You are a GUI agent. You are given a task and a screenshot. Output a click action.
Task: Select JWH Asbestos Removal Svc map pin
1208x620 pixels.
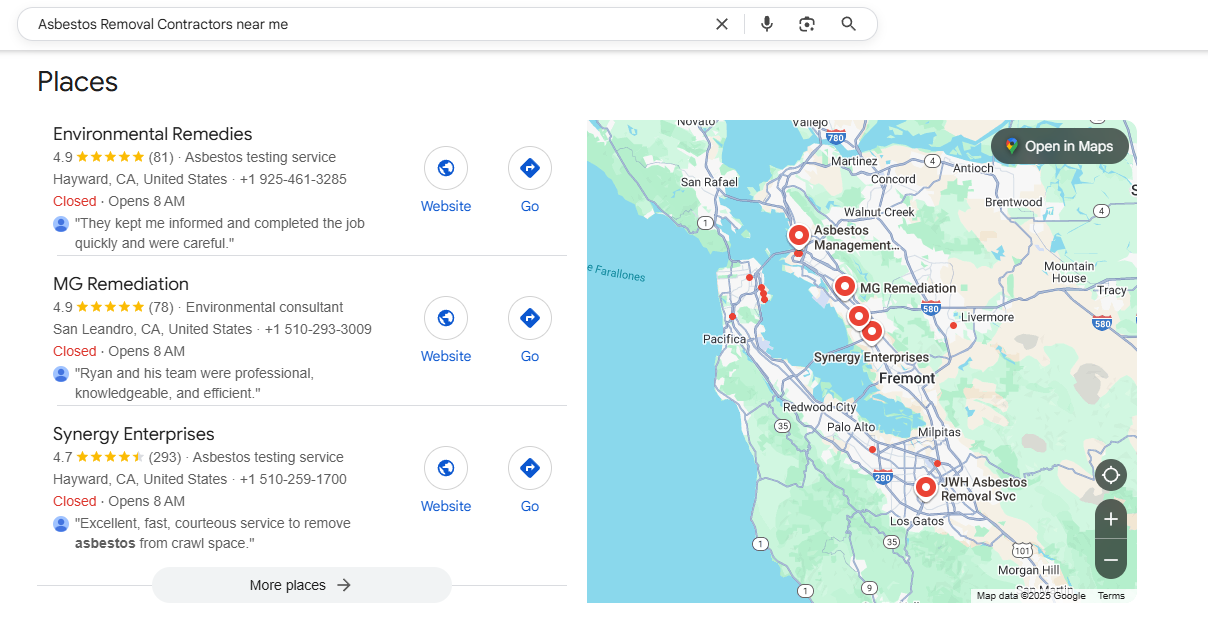point(926,488)
